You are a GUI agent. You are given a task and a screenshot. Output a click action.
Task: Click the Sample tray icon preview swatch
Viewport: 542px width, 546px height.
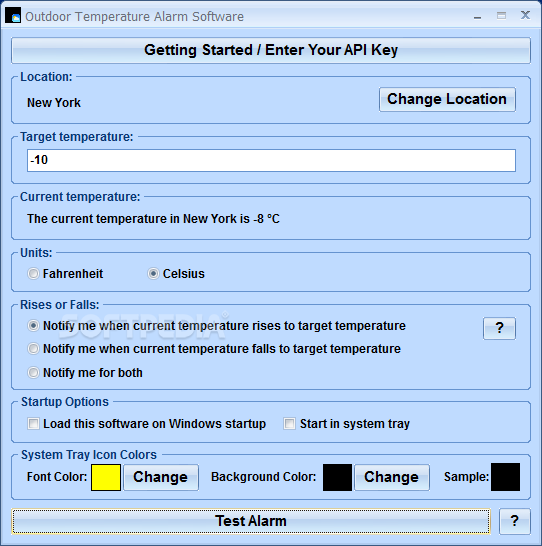tap(505, 477)
